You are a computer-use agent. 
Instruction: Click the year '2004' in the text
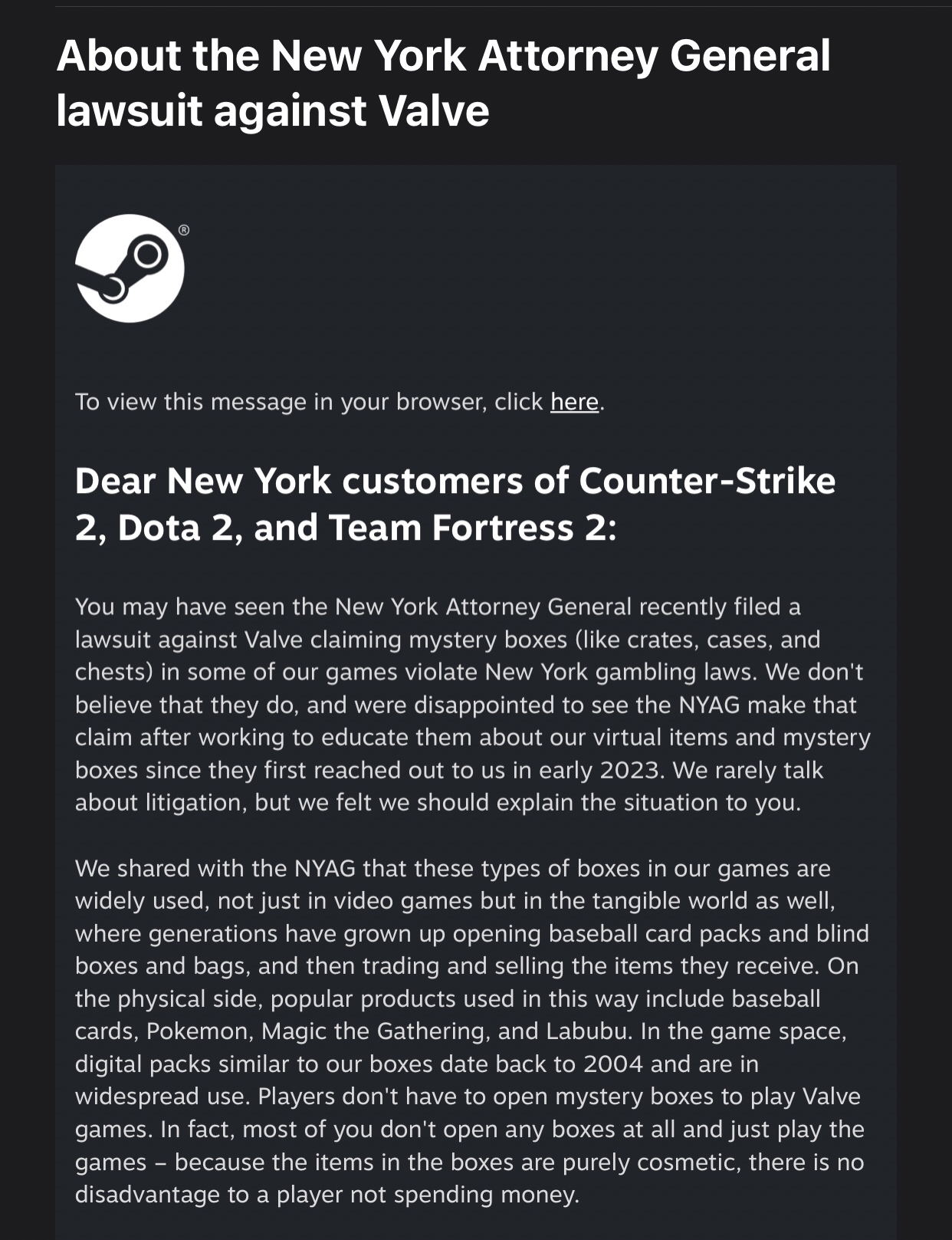tap(612, 1064)
